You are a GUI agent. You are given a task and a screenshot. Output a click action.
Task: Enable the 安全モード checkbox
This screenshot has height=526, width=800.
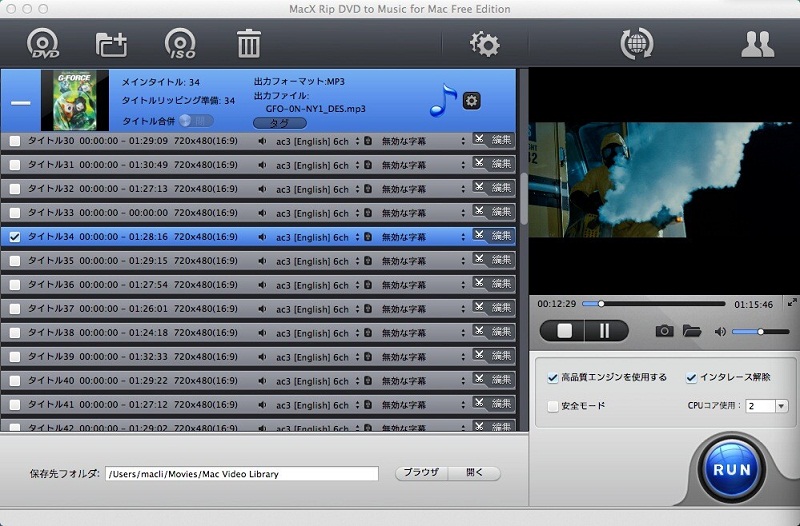pyautogui.click(x=553, y=406)
